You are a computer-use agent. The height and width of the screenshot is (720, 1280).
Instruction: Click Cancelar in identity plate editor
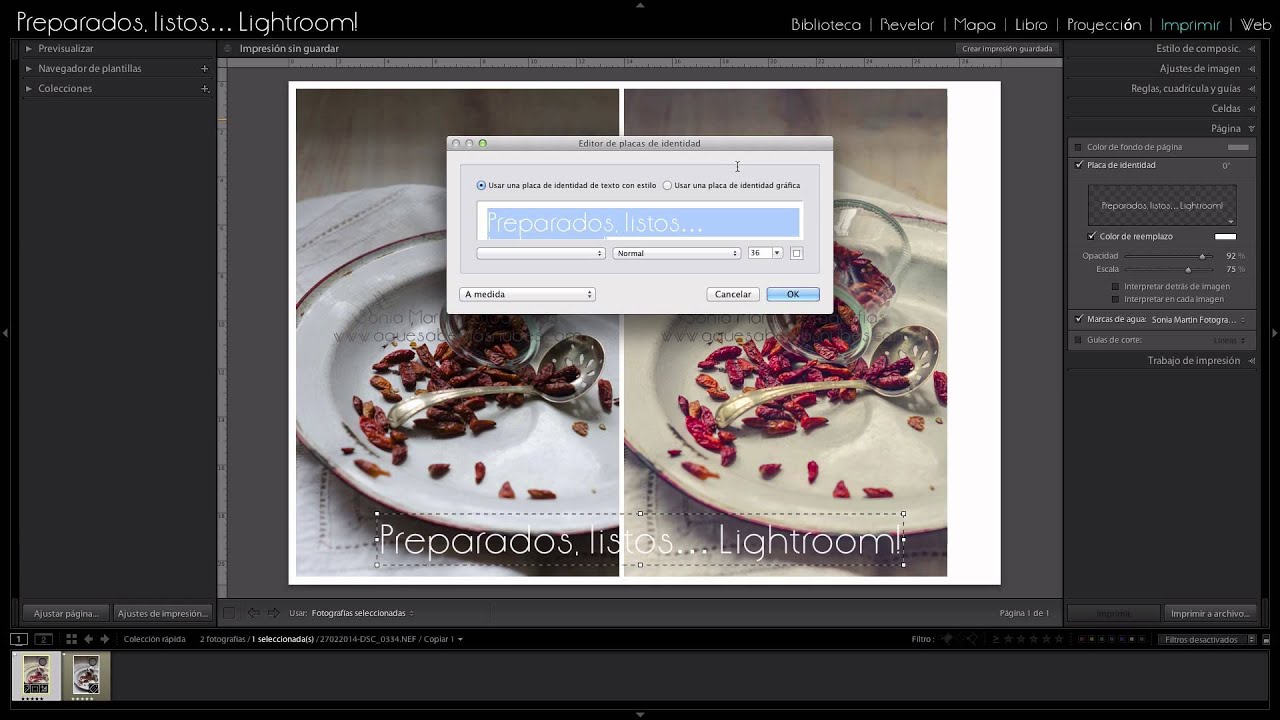coord(733,294)
